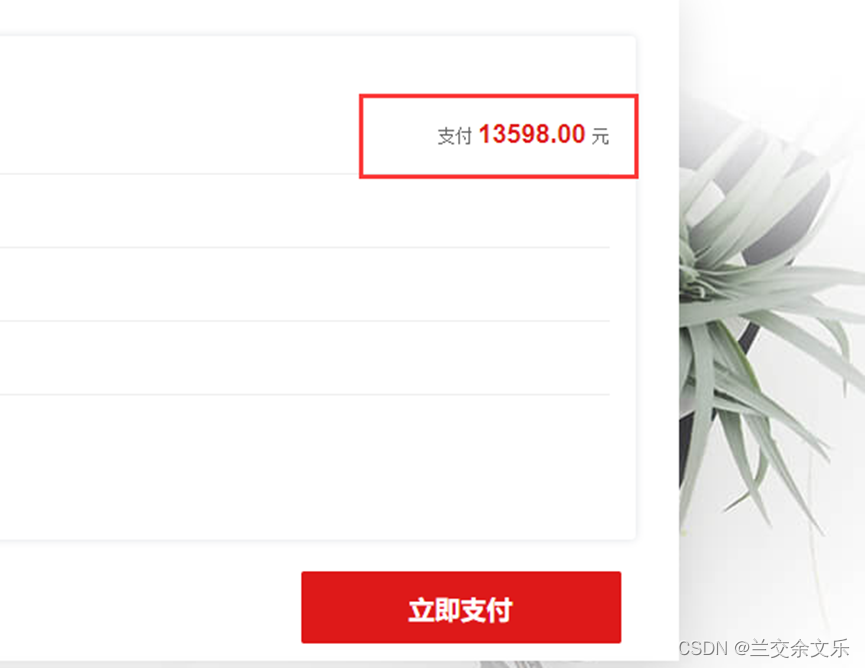Click the first blank row below payment amount
This screenshot has width=865, height=668.
(x=305, y=211)
